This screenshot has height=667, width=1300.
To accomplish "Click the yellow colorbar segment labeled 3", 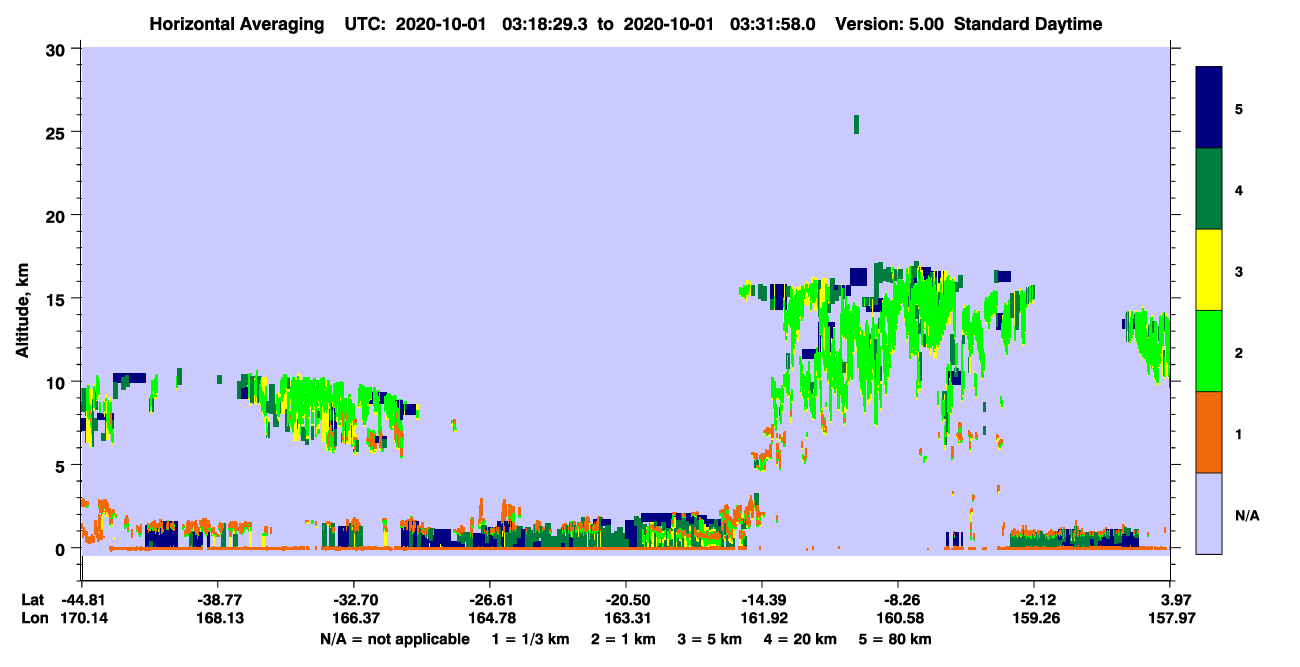I will point(1209,270).
